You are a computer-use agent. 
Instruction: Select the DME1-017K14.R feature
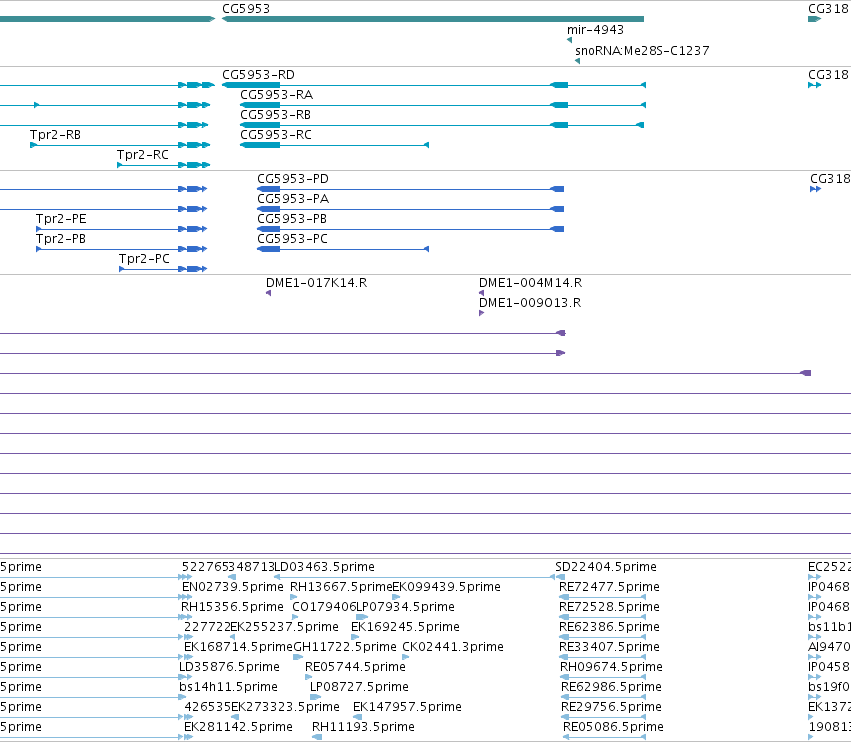(316, 283)
